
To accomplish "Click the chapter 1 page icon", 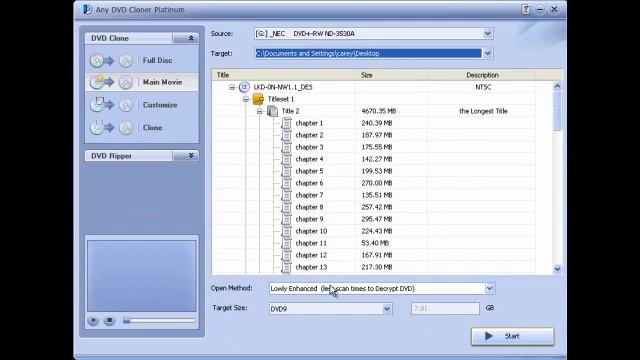I will (x=287, y=123).
